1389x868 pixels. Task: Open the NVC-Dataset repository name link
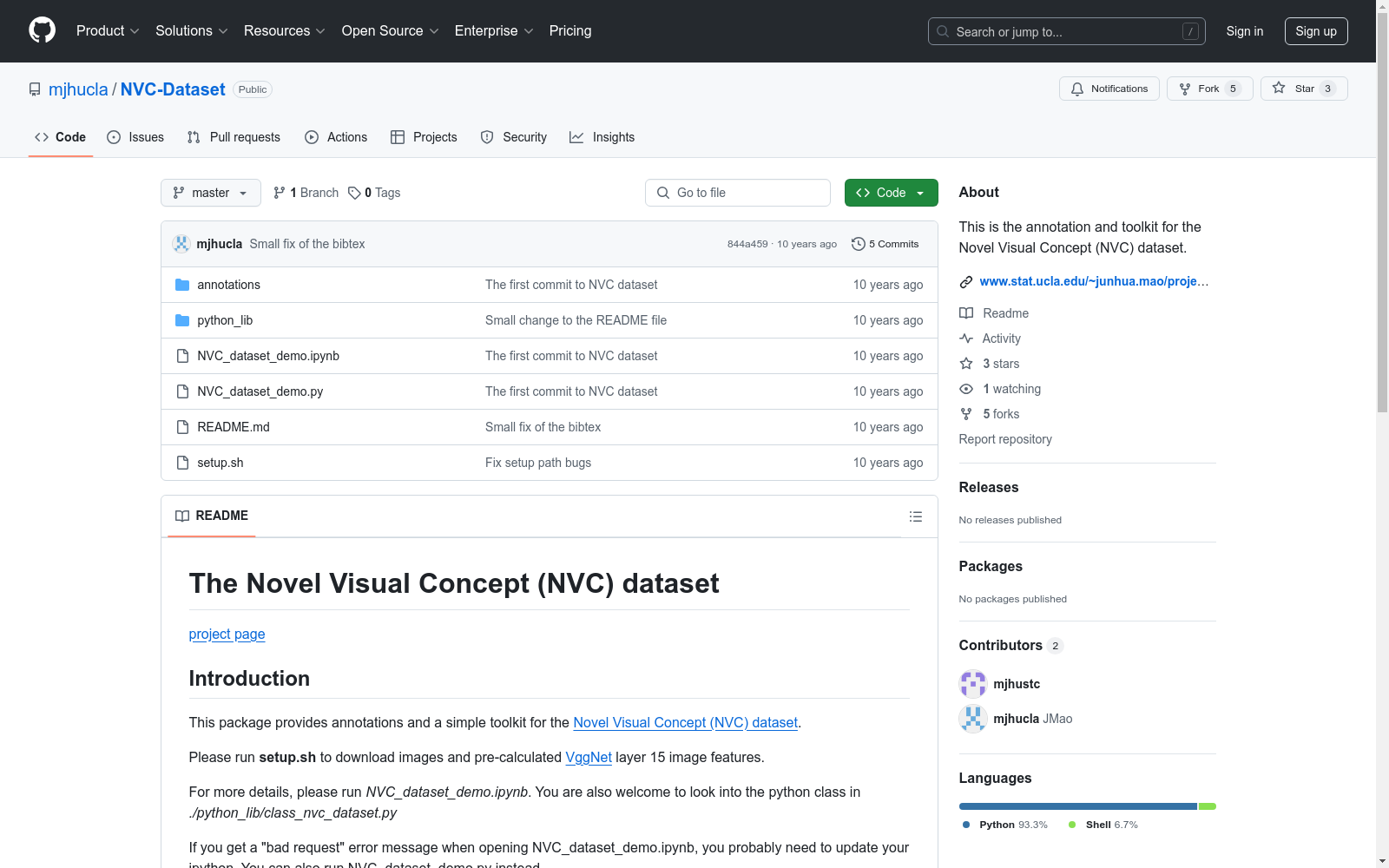coord(173,89)
